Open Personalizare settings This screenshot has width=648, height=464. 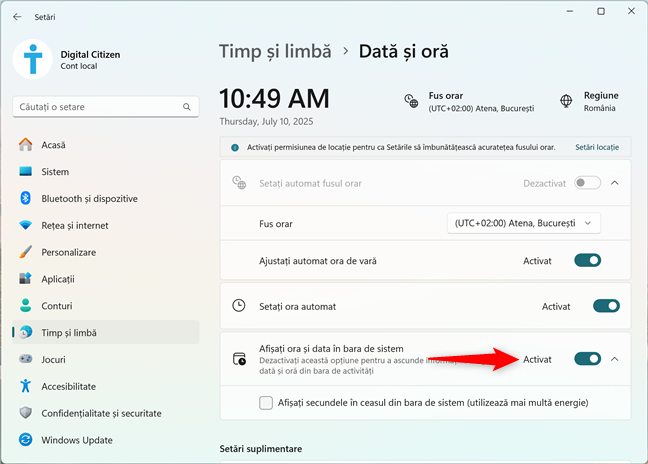[x=106, y=252]
